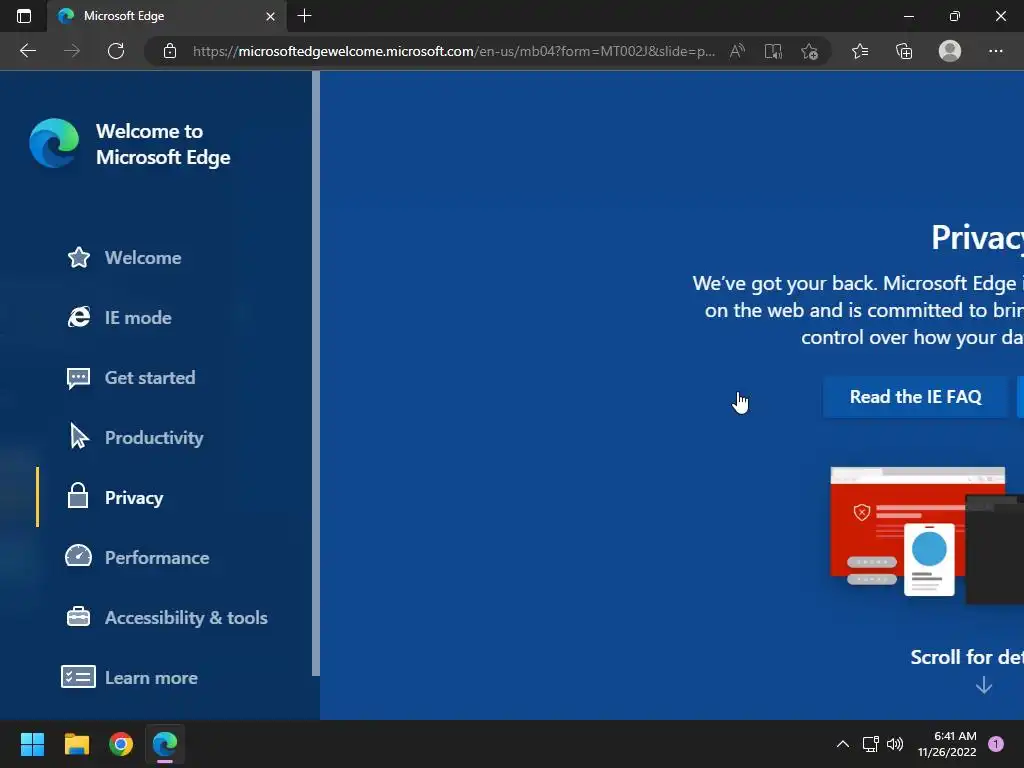Screen dimensions: 1024x768
Task: Click the Scroll for details down arrow
Action: [x=984, y=685]
